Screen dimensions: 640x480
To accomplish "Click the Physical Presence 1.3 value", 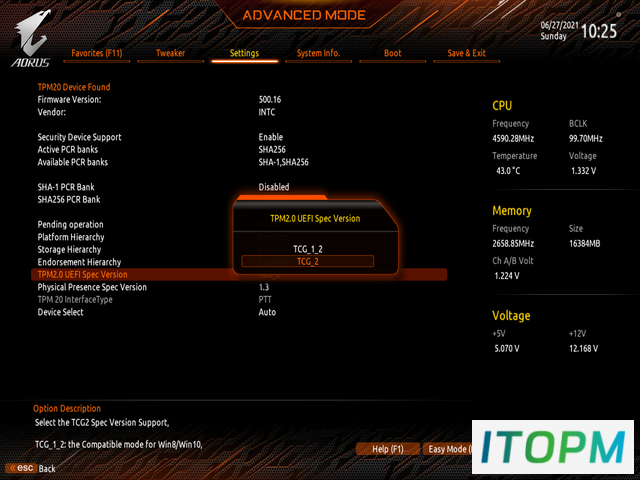I will (264, 287).
